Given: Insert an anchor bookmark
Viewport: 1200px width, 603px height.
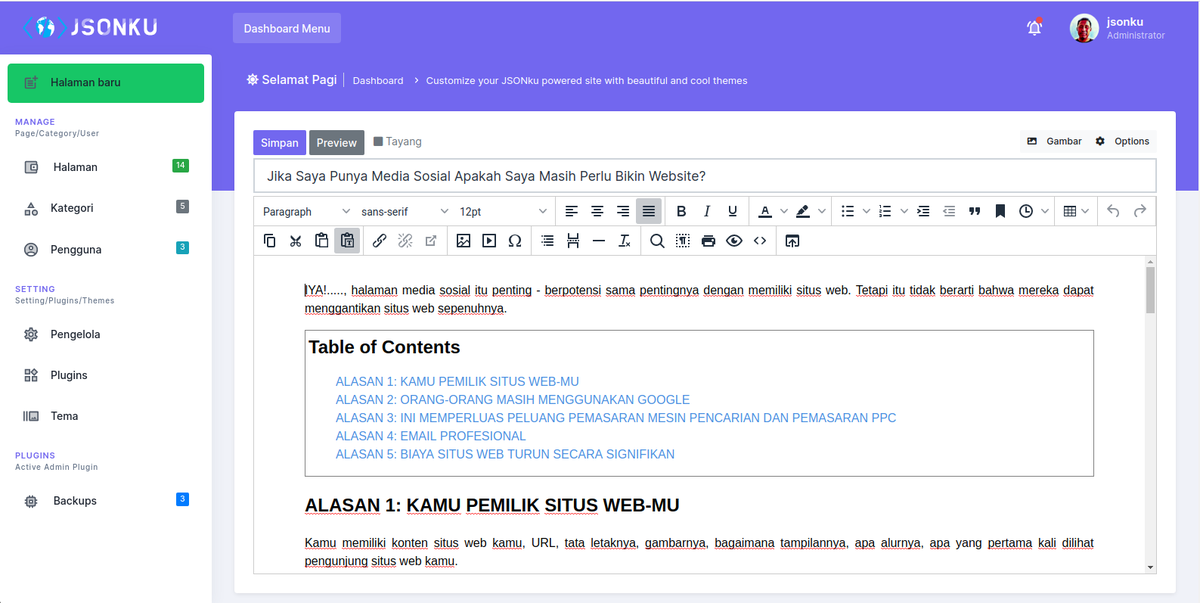Looking at the screenshot, I should (x=1000, y=211).
